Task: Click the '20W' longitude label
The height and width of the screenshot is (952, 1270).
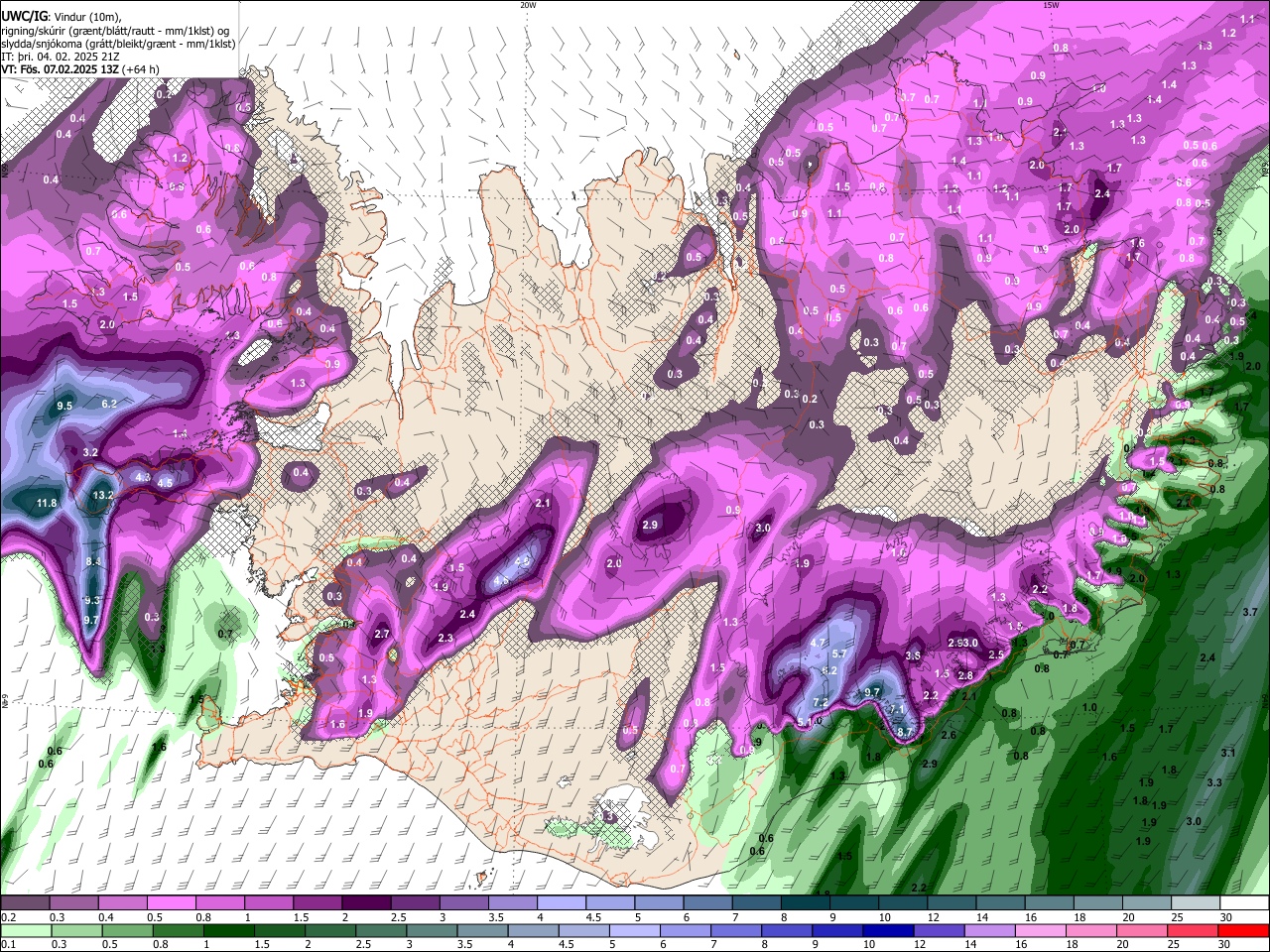Action: pos(528,5)
